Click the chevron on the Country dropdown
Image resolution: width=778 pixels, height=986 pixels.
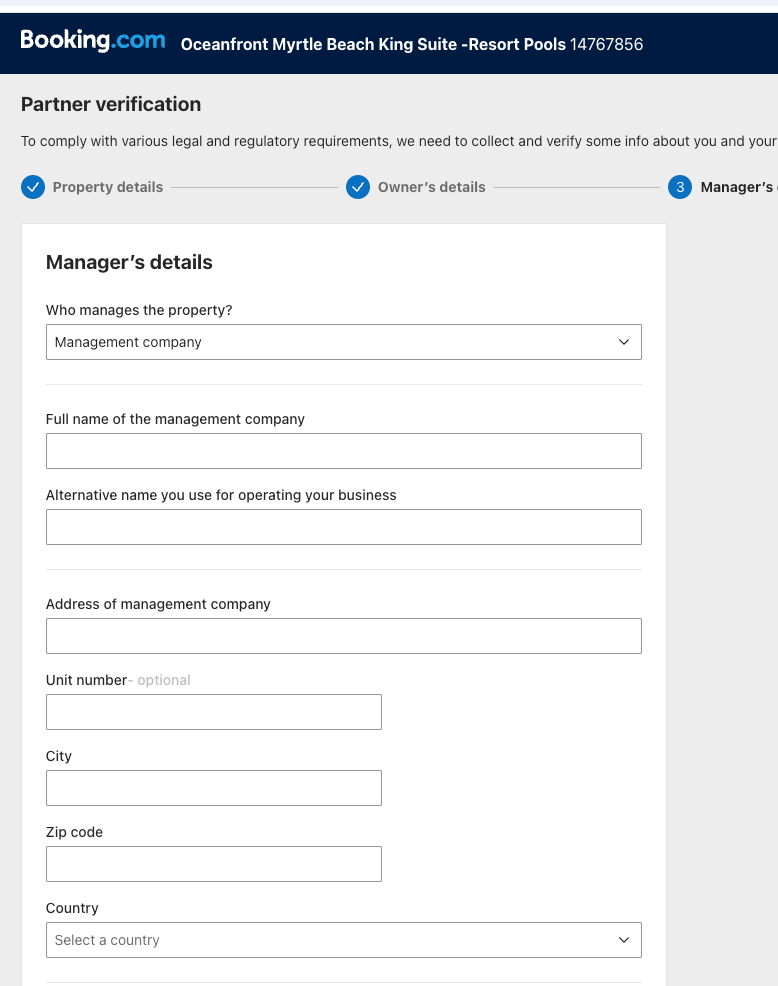tap(623, 940)
